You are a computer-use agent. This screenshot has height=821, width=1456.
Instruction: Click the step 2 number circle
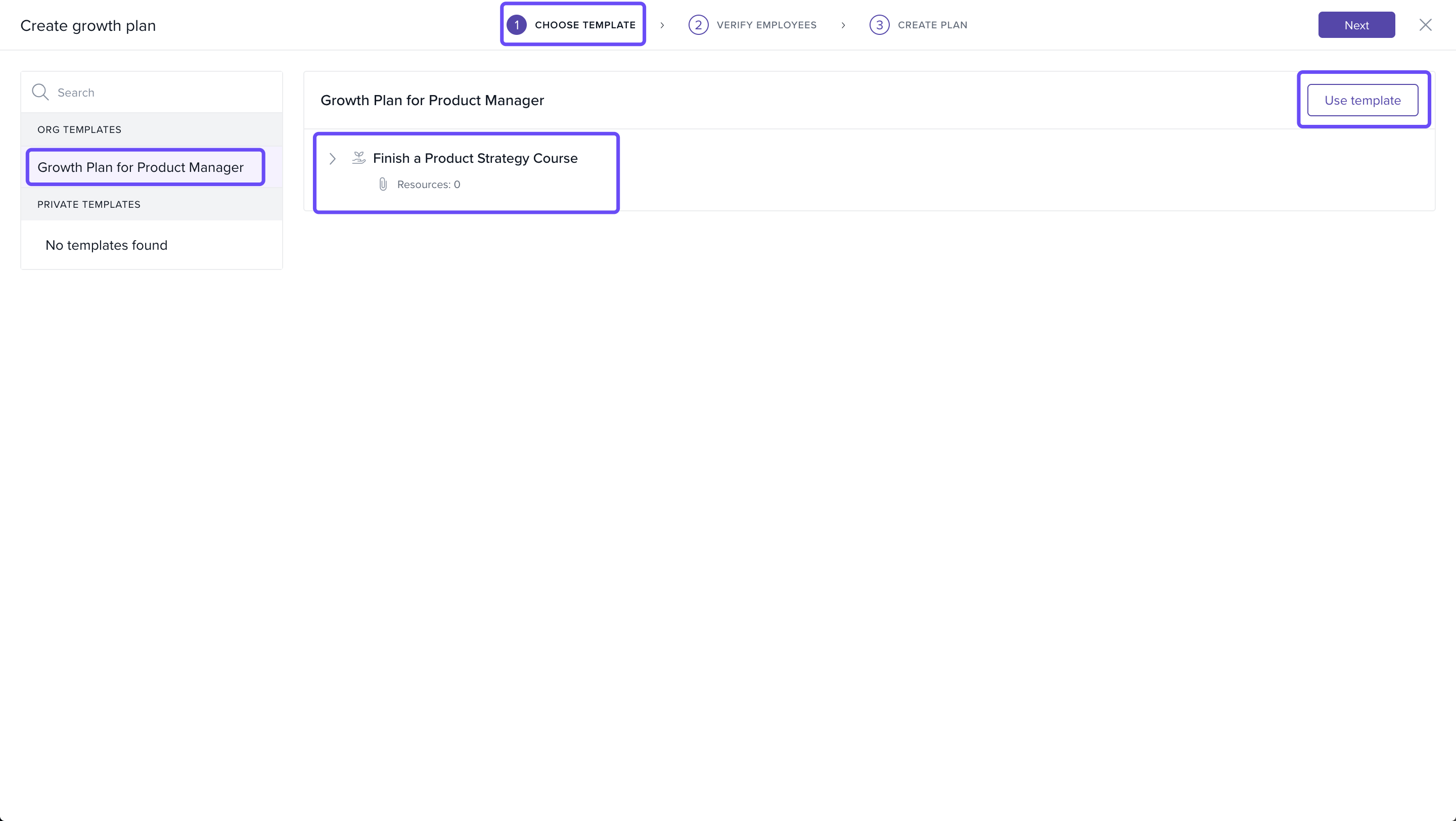coord(698,25)
